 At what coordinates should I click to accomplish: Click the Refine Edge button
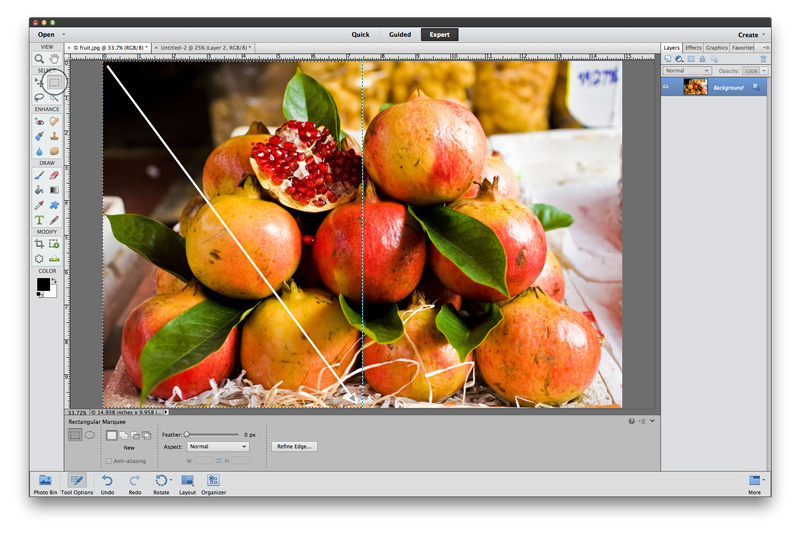point(294,446)
